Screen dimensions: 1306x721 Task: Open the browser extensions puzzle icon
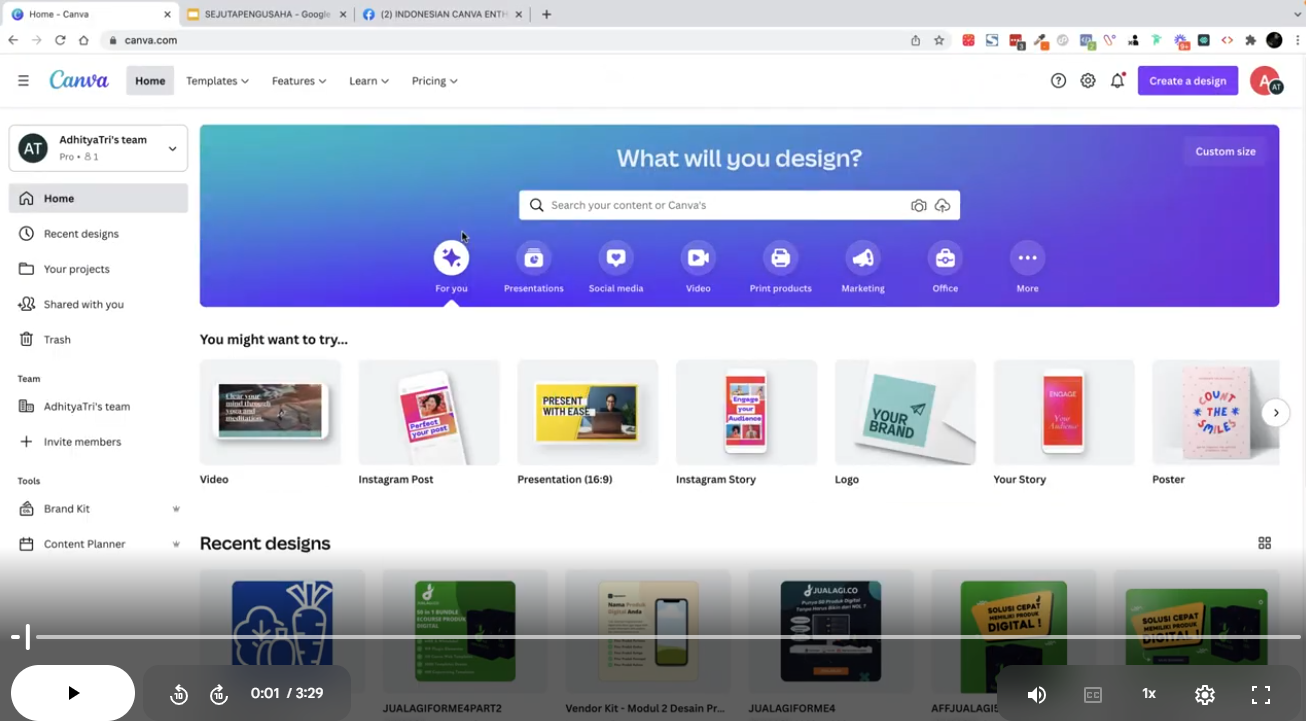(1250, 40)
